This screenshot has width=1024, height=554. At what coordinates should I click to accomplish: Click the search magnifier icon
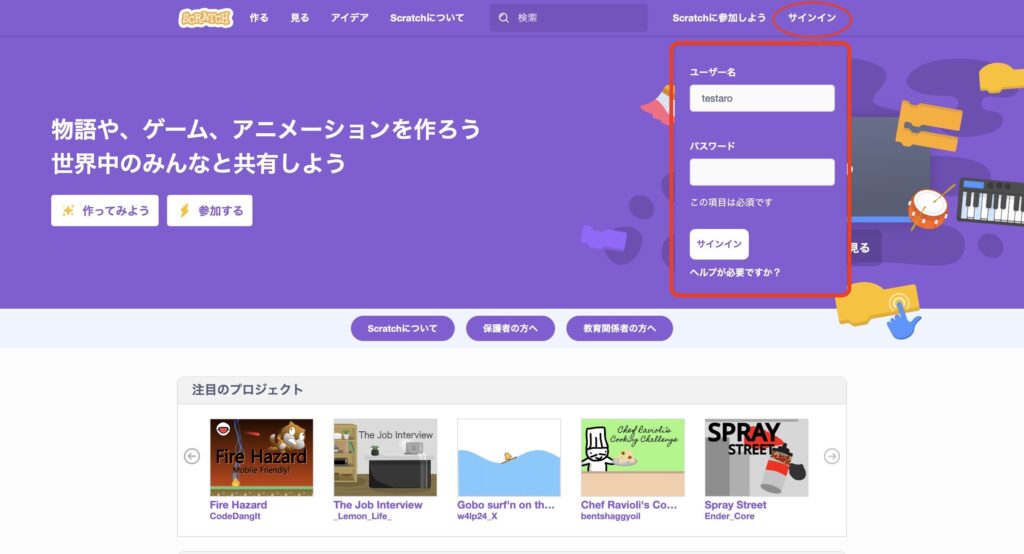pos(503,18)
